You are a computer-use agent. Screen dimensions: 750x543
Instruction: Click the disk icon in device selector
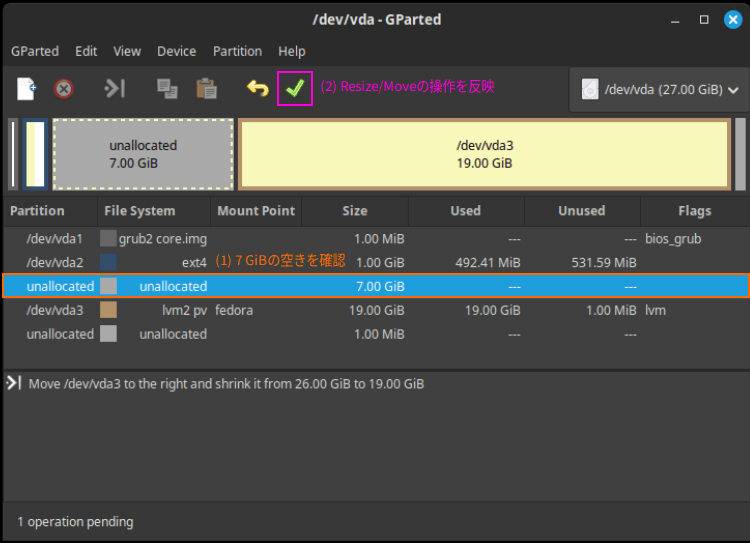[590, 89]
